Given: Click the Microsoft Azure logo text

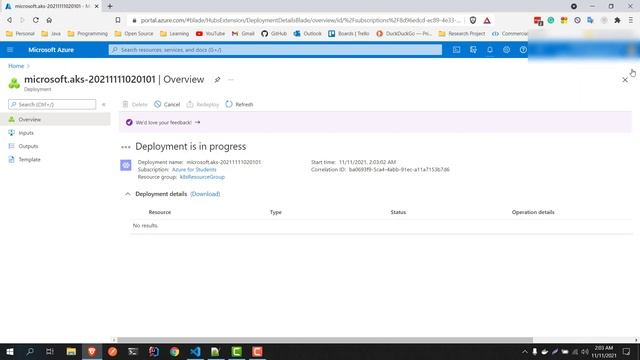Looking at the screenshot, I should point(51,50).
